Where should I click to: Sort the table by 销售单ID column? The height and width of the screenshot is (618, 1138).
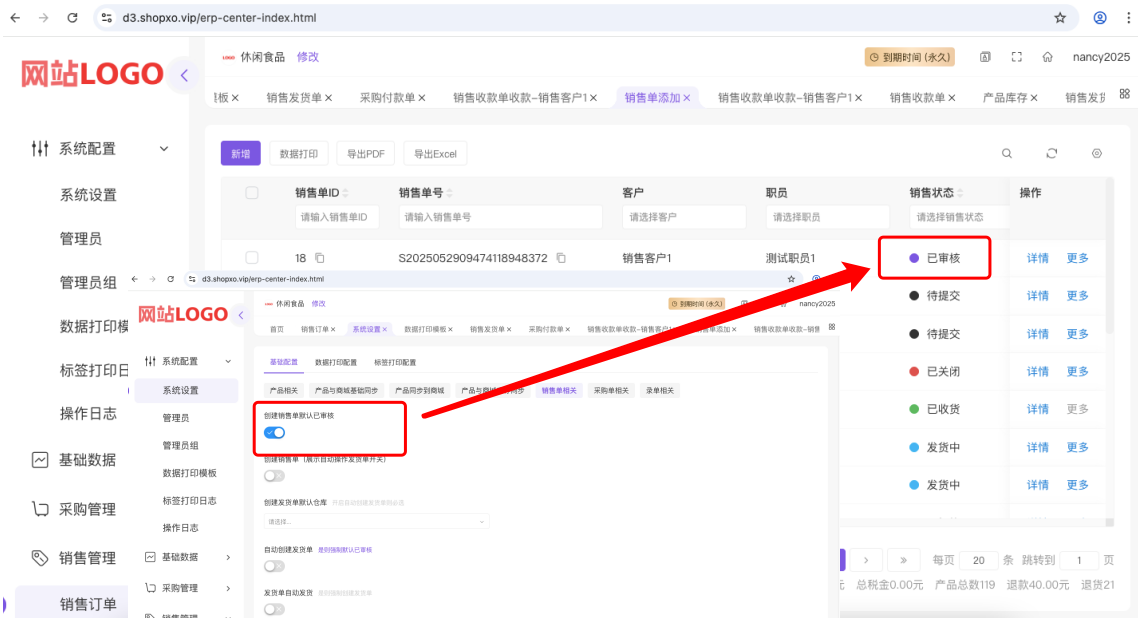click(x=345, y=193)
